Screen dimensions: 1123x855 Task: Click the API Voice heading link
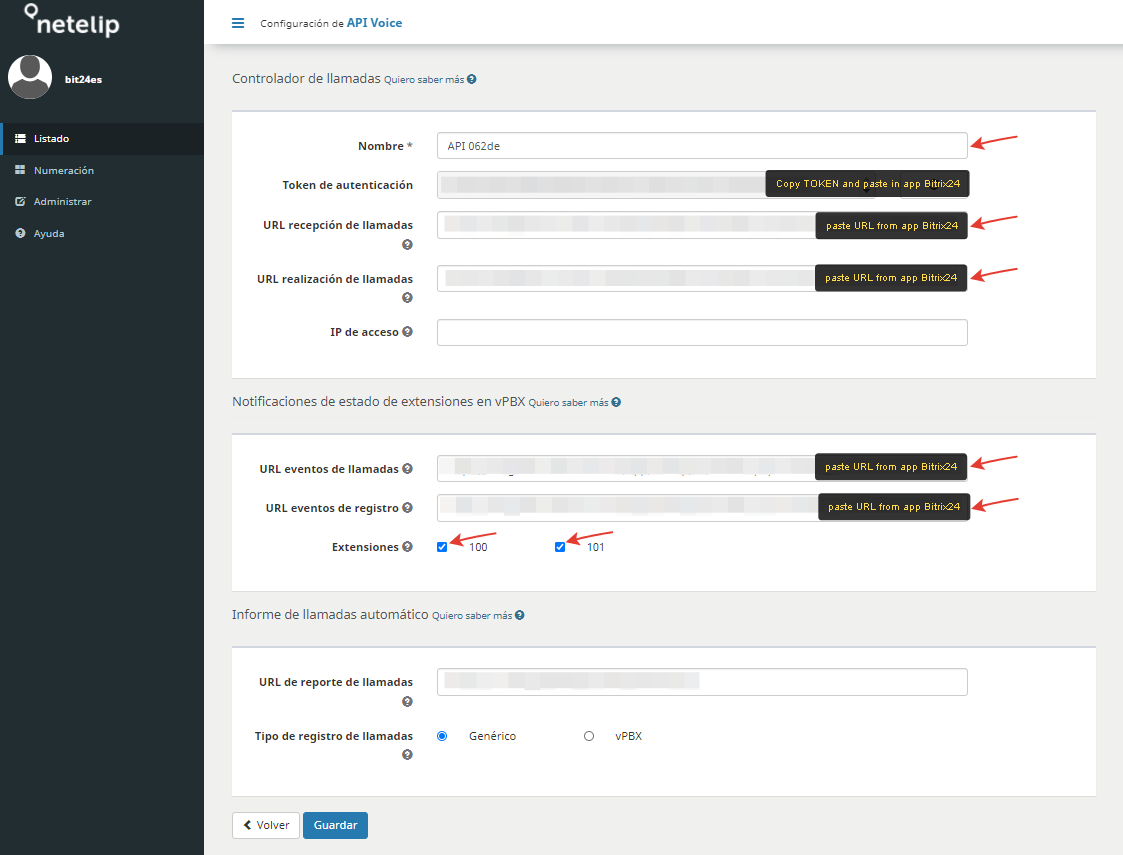pyautogui.click(x=375, y=23)
